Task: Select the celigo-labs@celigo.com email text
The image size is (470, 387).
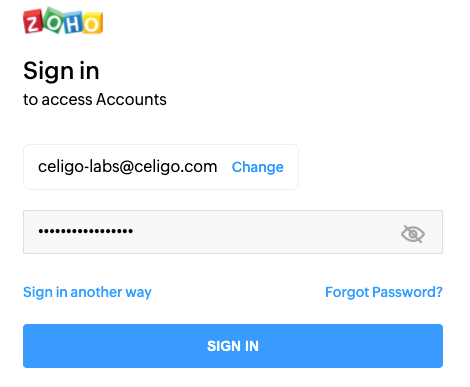Action: point(127,167)
